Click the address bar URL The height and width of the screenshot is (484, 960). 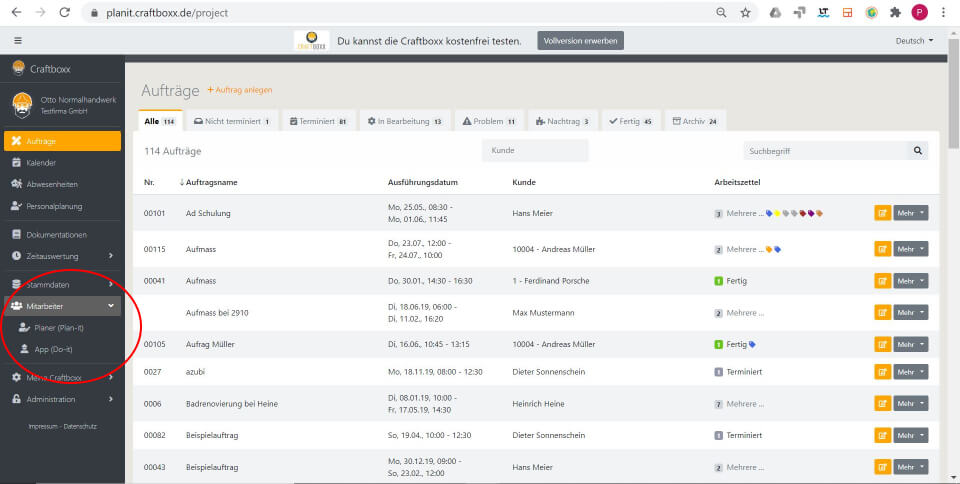[167, 12]
